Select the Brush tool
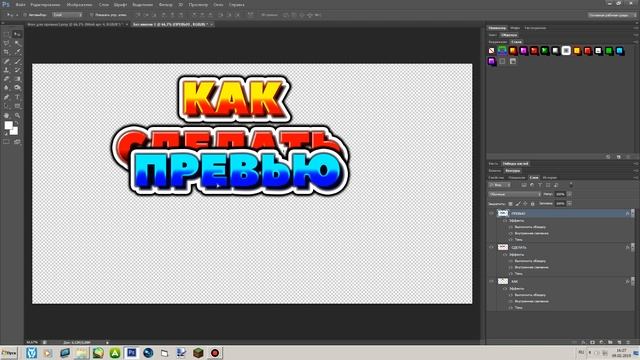 (x=17, y=61)
